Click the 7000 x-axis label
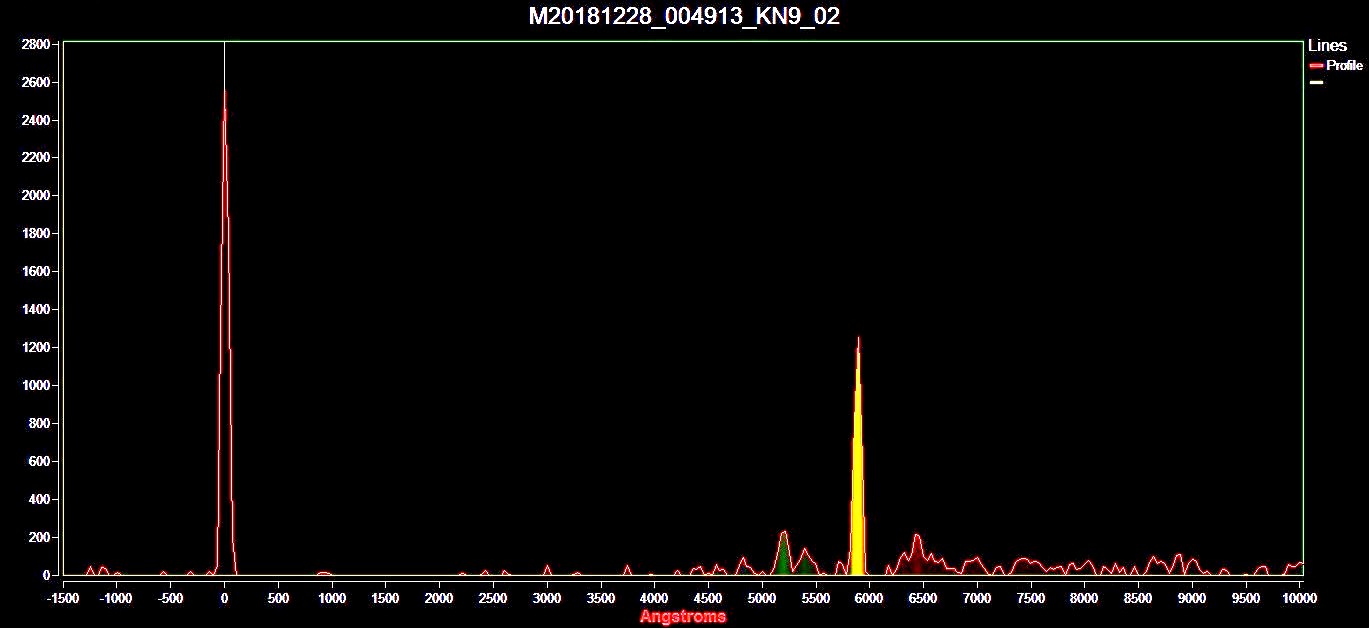 pyautogui.click(x=977, y=598)
